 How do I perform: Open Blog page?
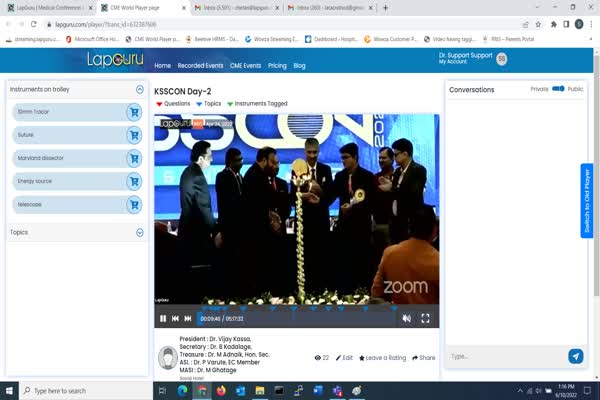click(x=299, y=66)
